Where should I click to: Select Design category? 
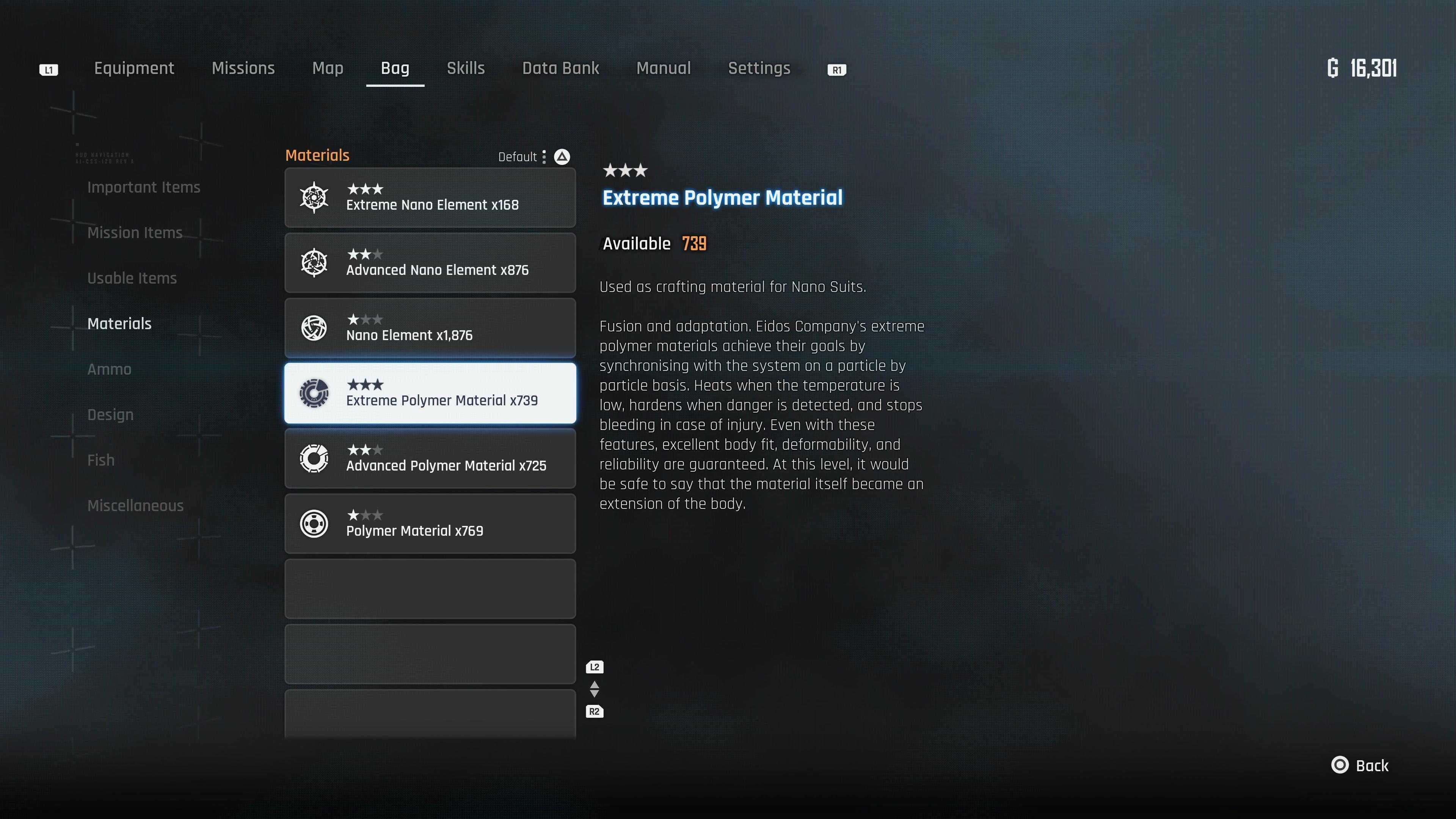[x=110, y=415]
